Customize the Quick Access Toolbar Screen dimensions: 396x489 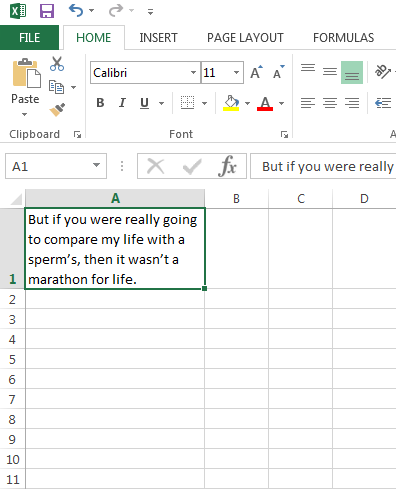(x=151, y=12)
